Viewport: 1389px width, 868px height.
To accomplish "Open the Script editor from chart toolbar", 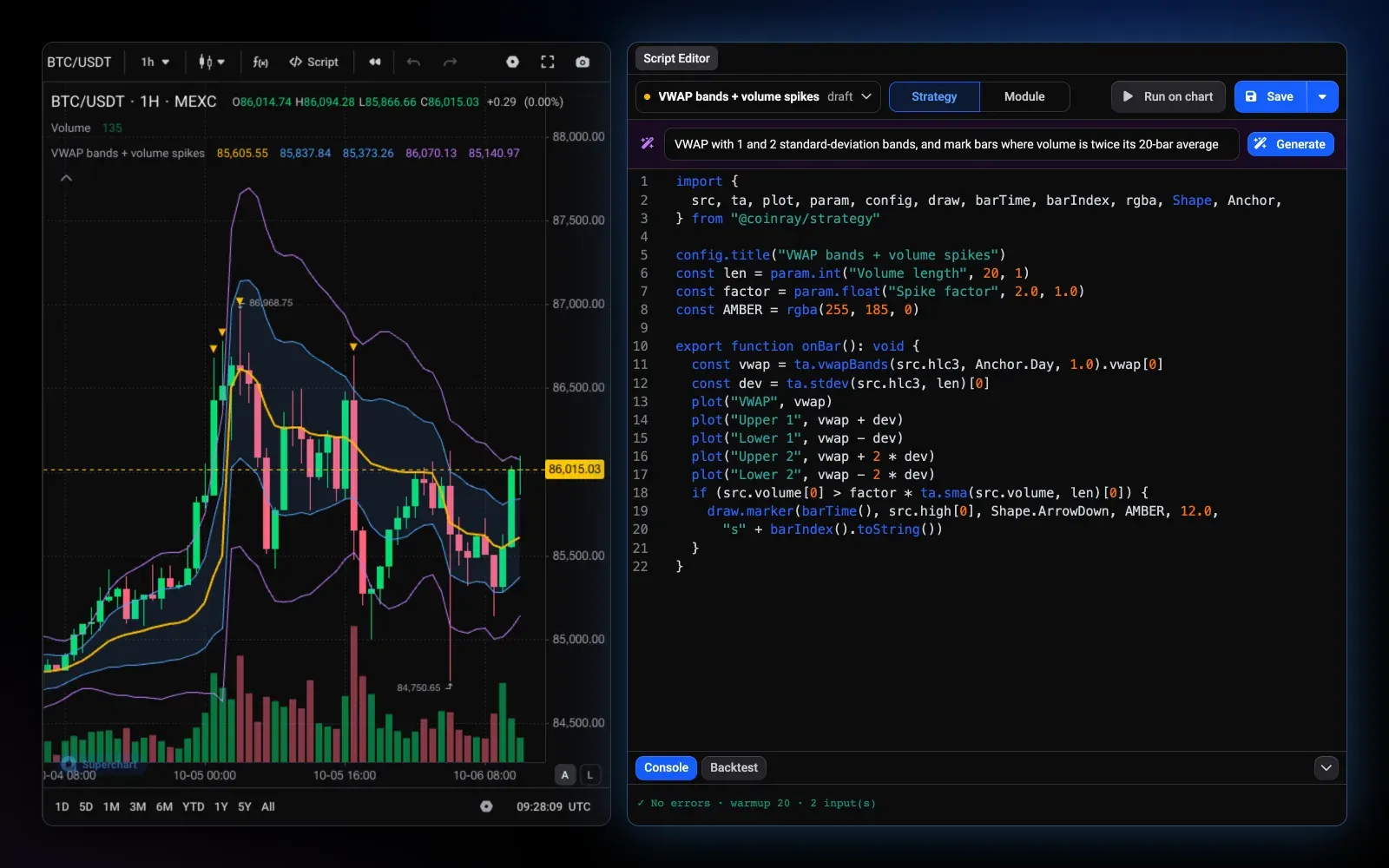I will (x=313, y=62).
